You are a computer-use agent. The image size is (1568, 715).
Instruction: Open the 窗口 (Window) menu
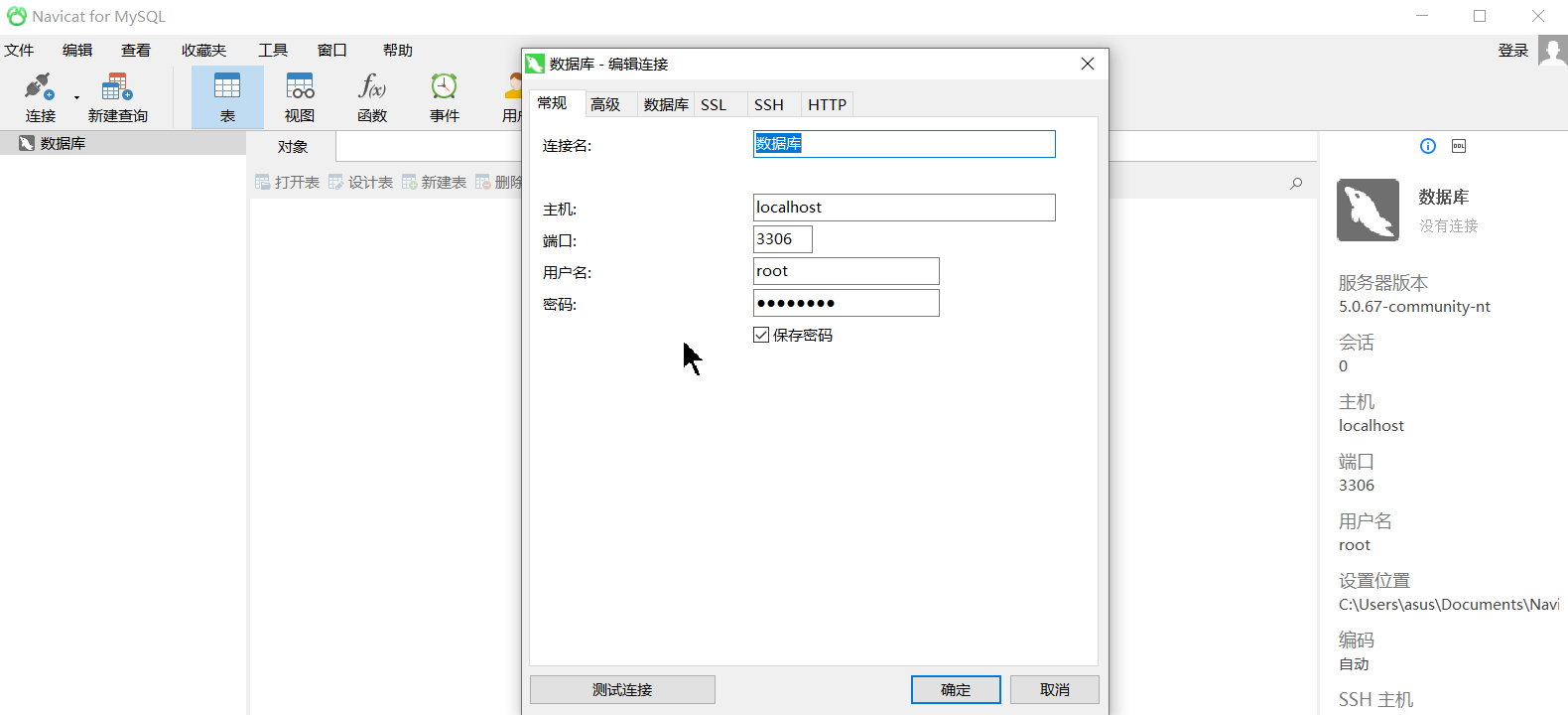click(x=332, y=50)
